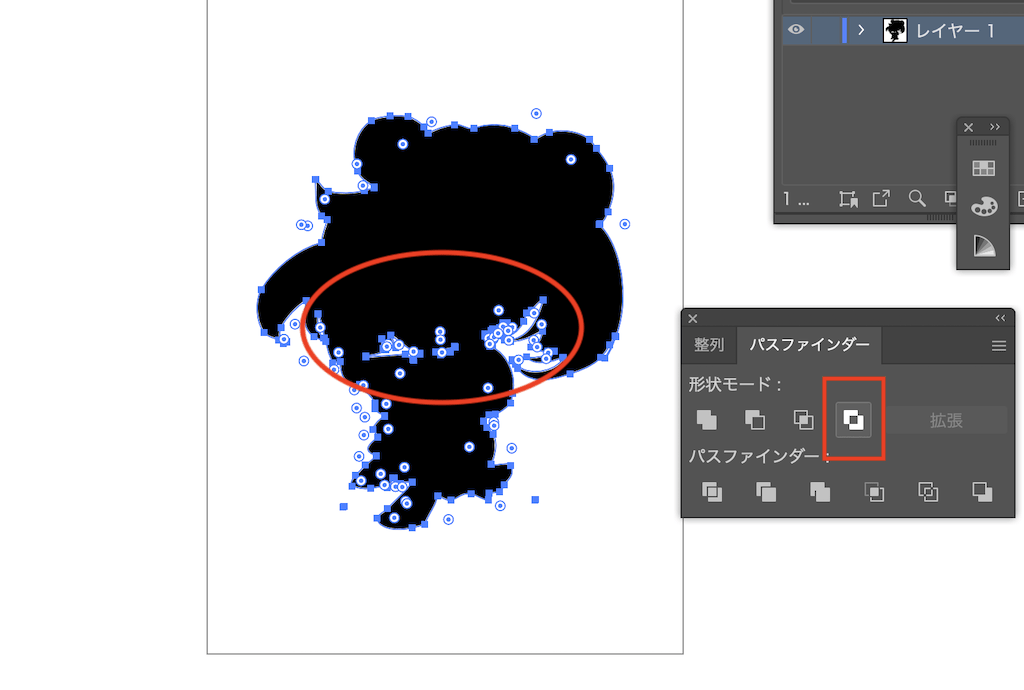Viewport: 1024px width, 690px height.
Task: Apply the Trim pathfinder
Action: (x=765, y=492)
